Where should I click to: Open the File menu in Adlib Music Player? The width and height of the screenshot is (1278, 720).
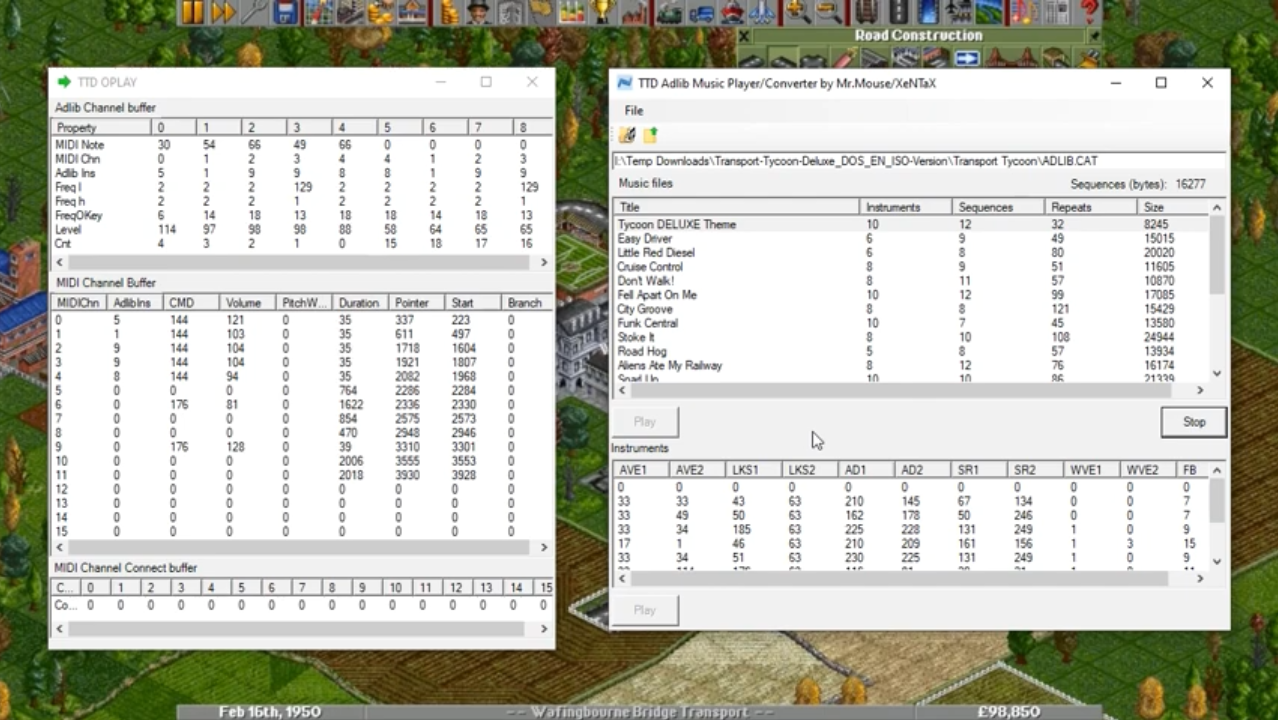634,110
